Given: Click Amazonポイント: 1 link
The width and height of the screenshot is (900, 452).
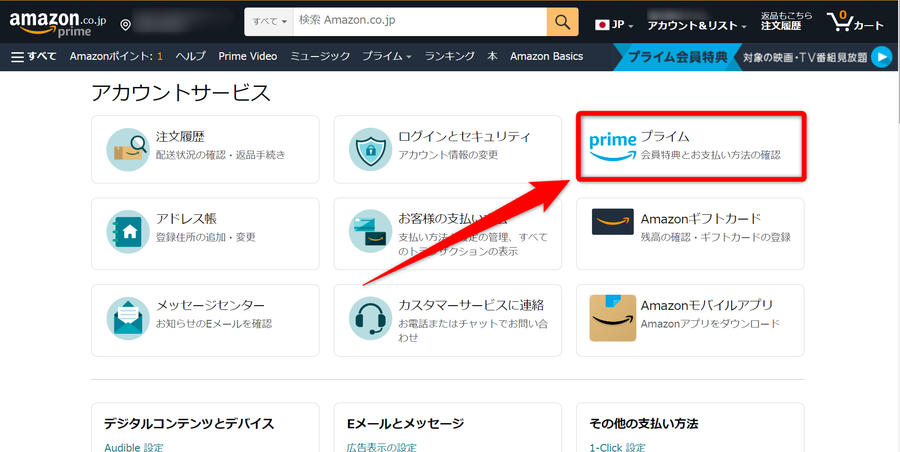Looking at the screenshot, I should 116,56.
